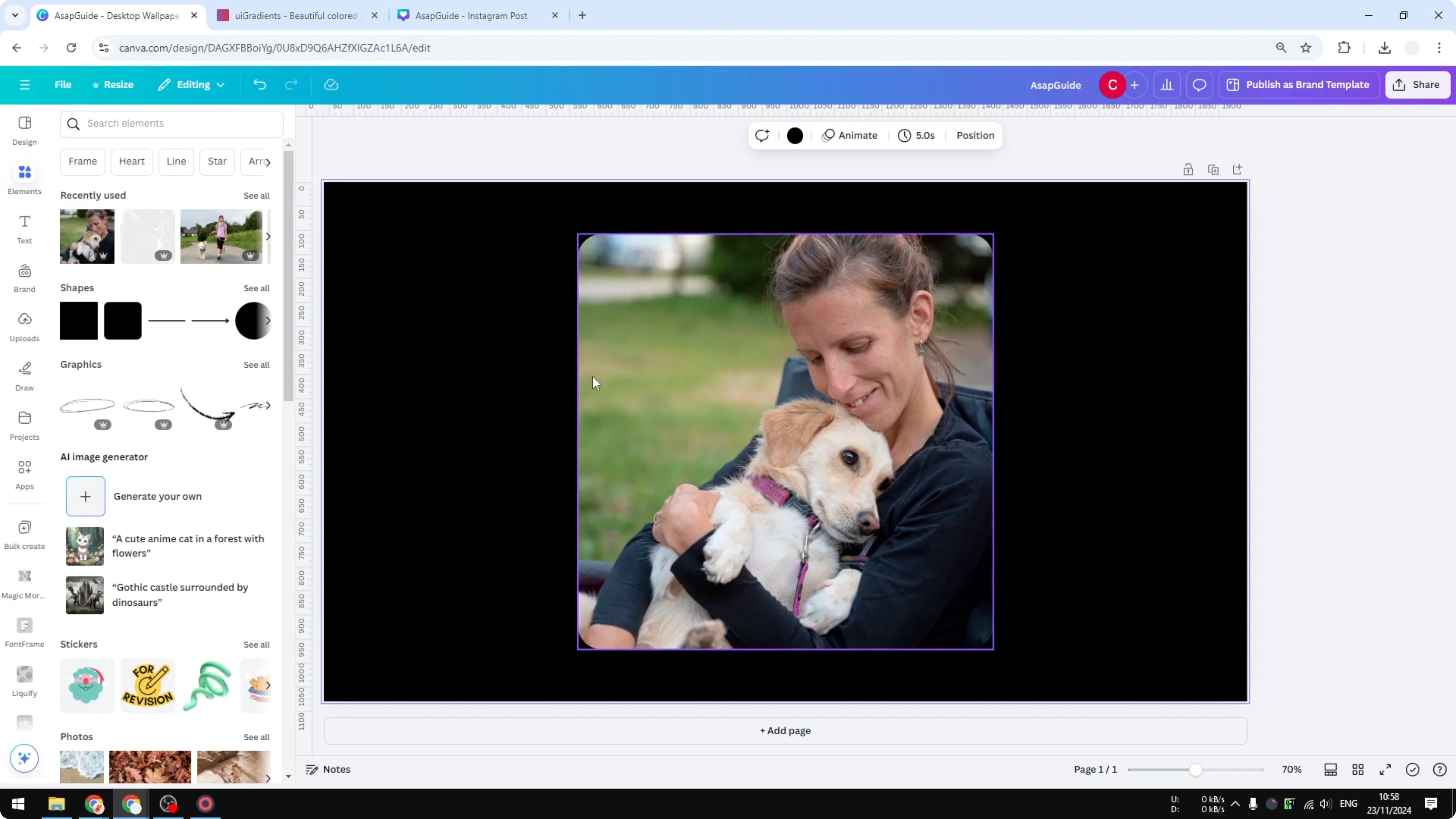Select the Text tool in the sidebar

[x=24, y=228]
